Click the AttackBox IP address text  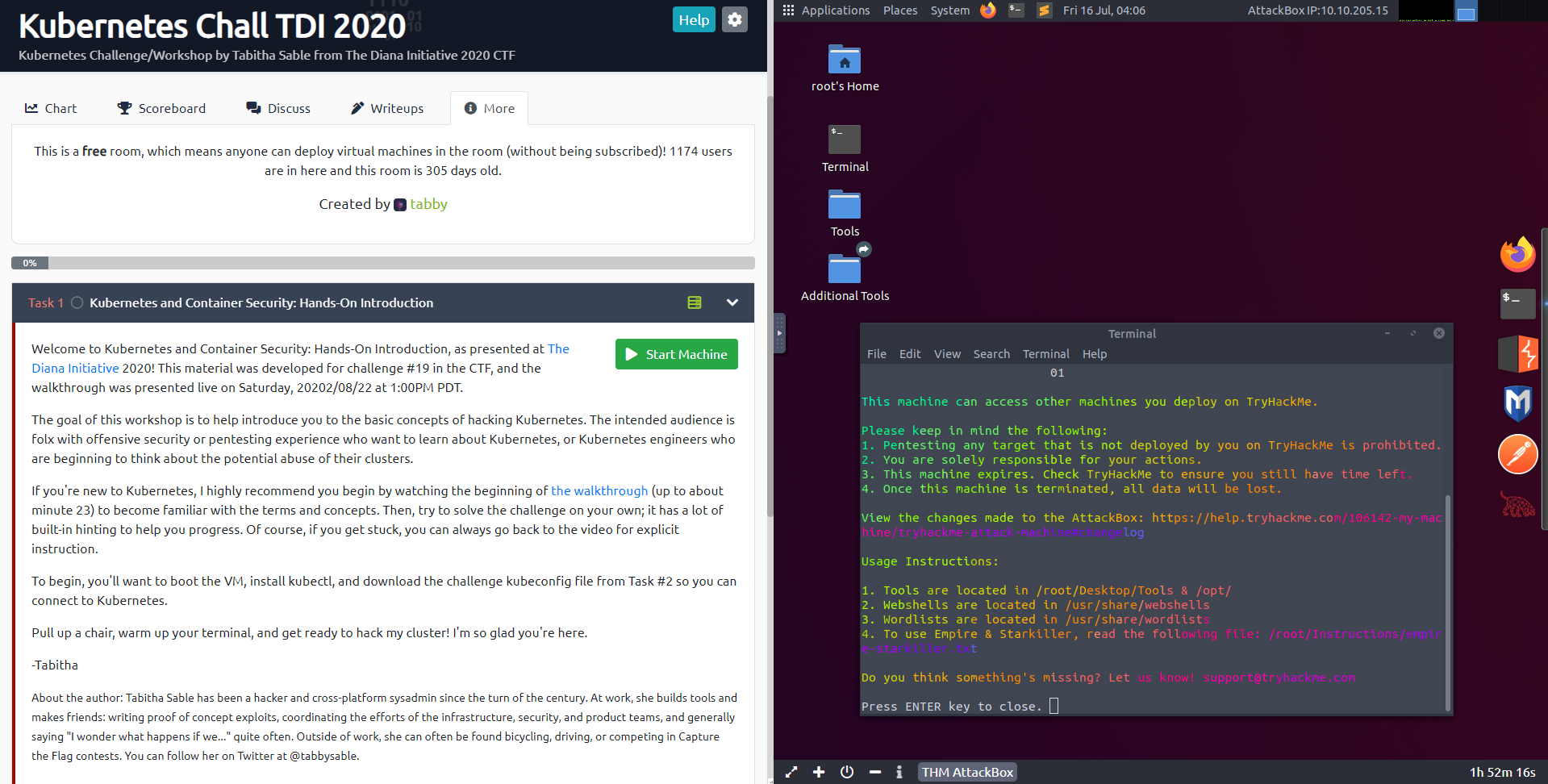[x=1318, y=10]
